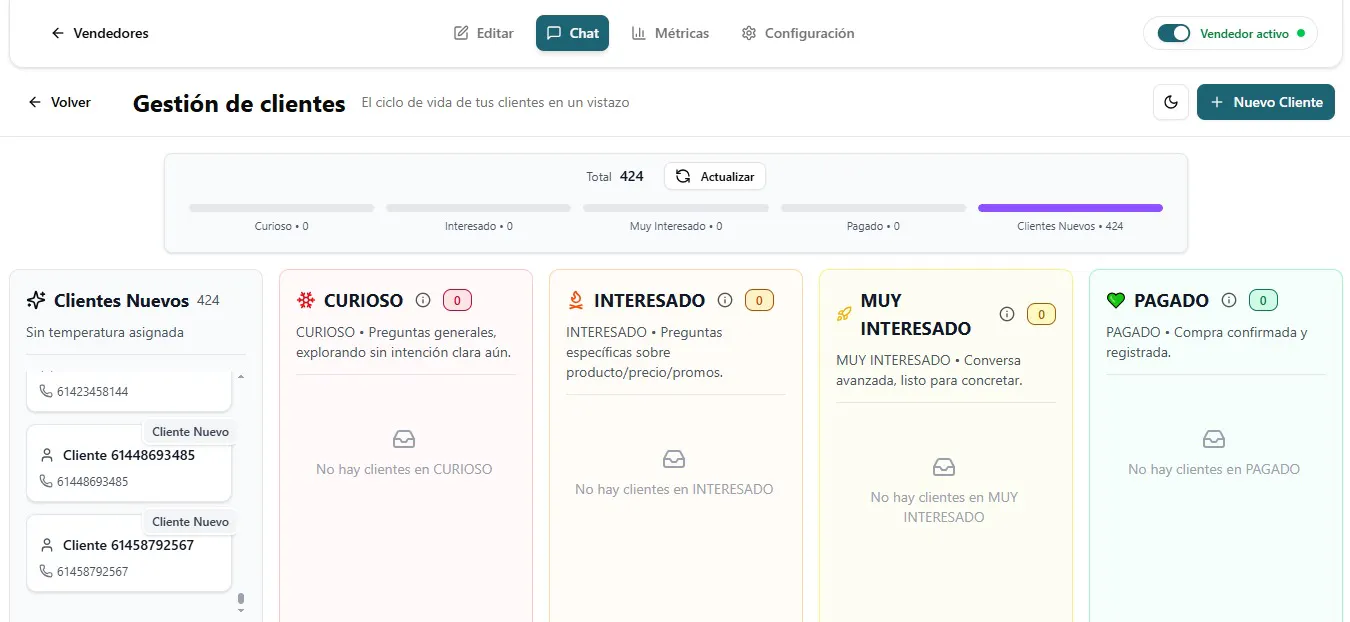Switch to the Chat tab
Image resolution: width=1350 pixels, height=622 pixels.
[572, 33]
